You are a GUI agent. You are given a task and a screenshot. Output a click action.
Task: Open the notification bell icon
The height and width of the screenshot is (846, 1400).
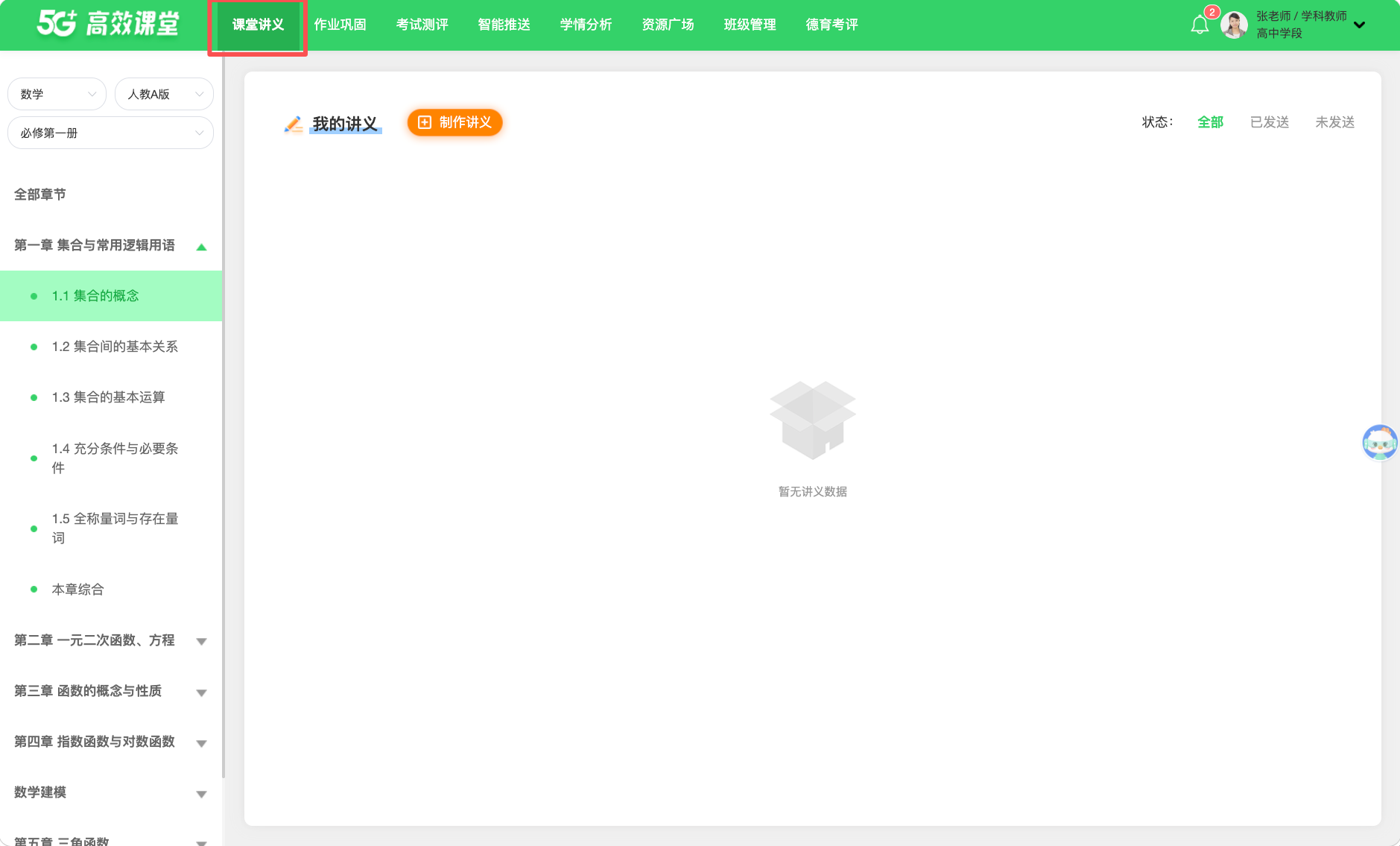click(1200, 25)
